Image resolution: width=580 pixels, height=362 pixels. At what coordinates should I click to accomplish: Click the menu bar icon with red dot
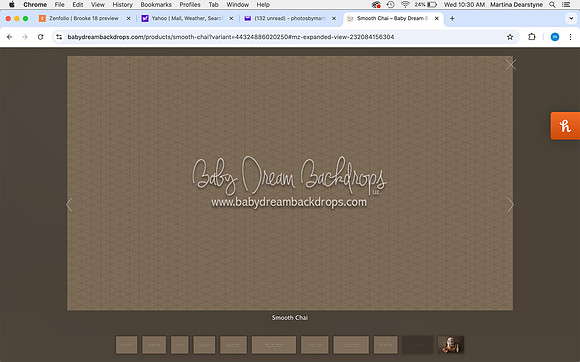click(376, 4)
